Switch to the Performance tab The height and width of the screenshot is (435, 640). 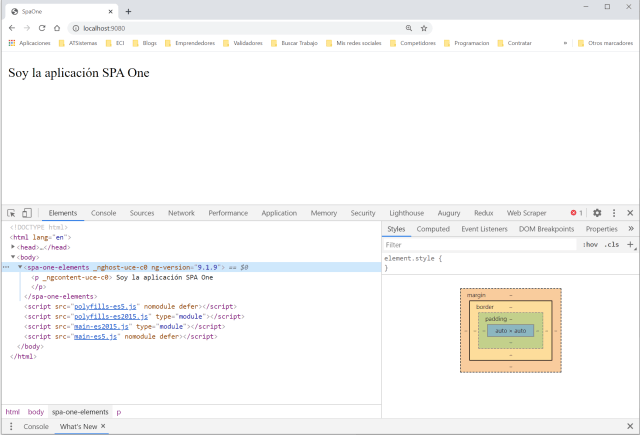228,213
